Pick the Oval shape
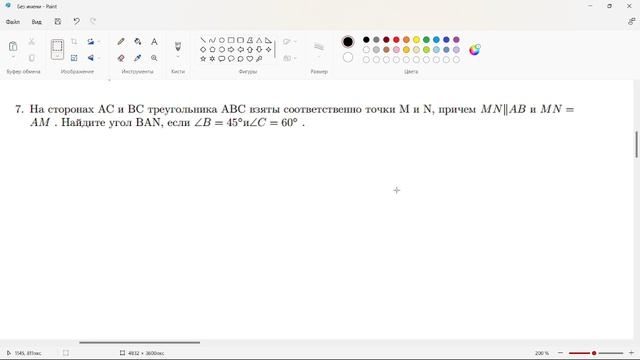Image resolution: width=640 pixels, height=360 pixels. click(222, 40)
